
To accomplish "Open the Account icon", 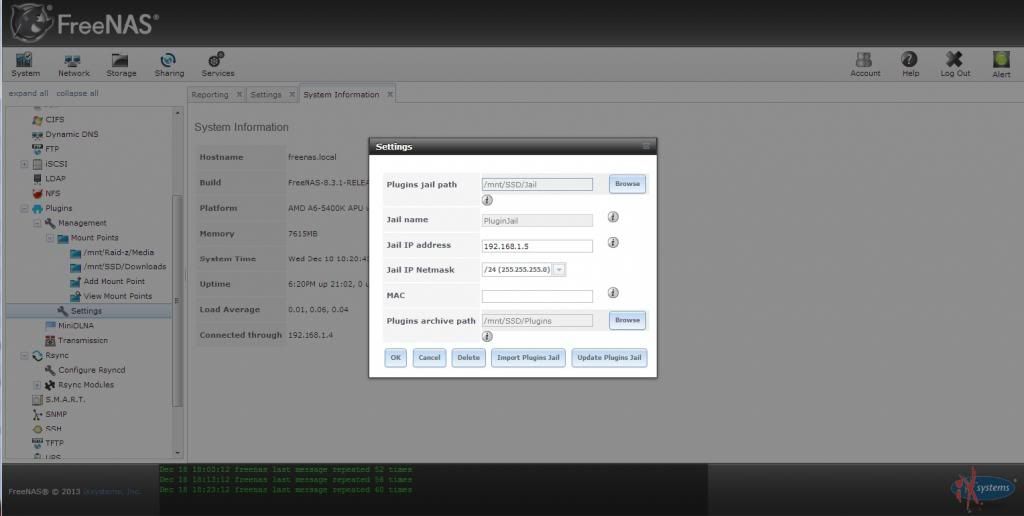I will [865, 65].
